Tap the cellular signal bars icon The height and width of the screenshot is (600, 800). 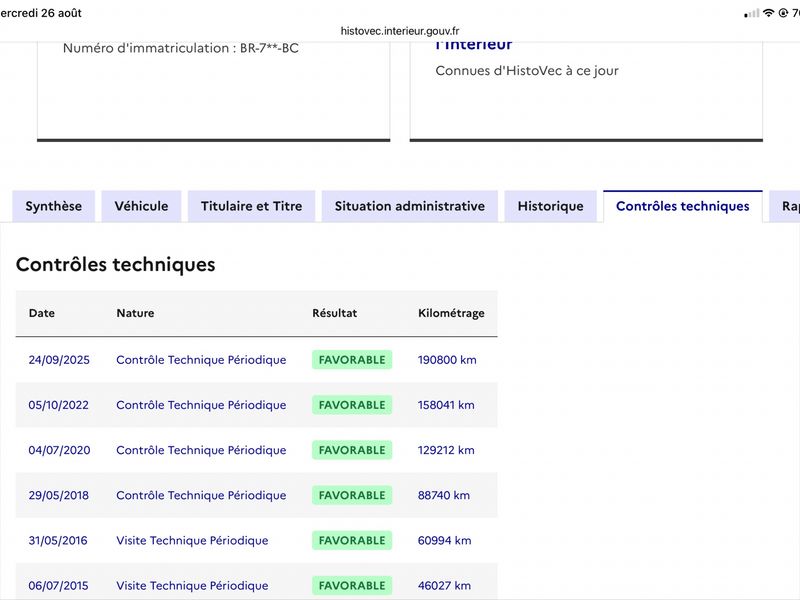[752, 13]
